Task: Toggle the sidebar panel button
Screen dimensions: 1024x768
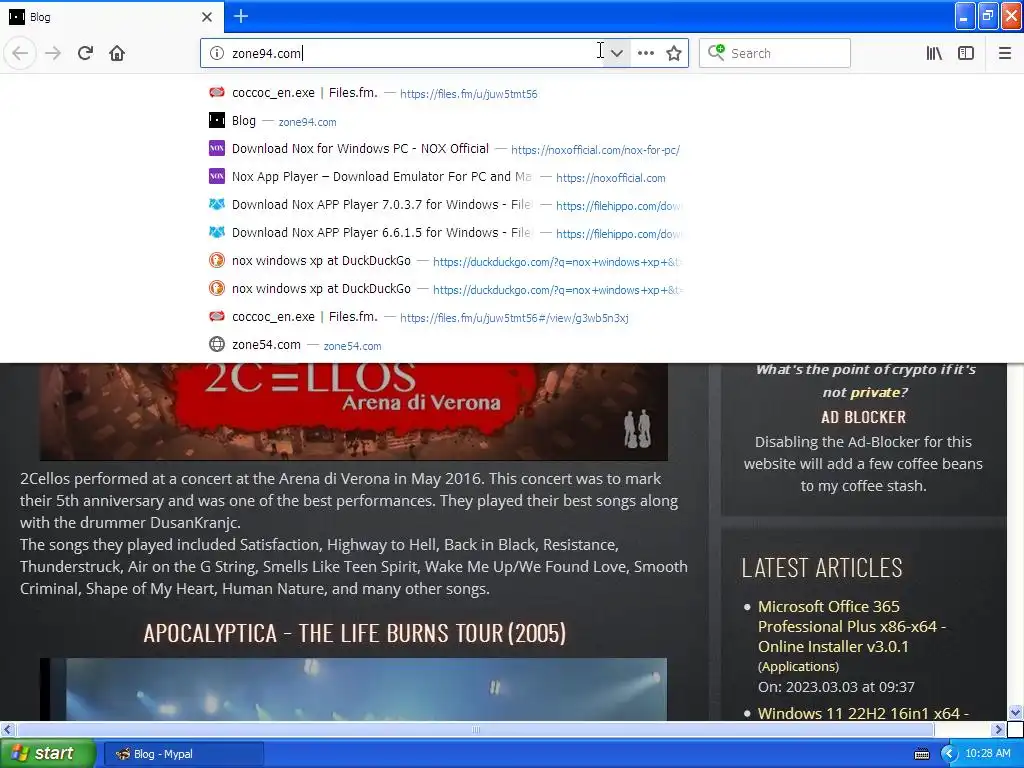Action: pos(966,53)
